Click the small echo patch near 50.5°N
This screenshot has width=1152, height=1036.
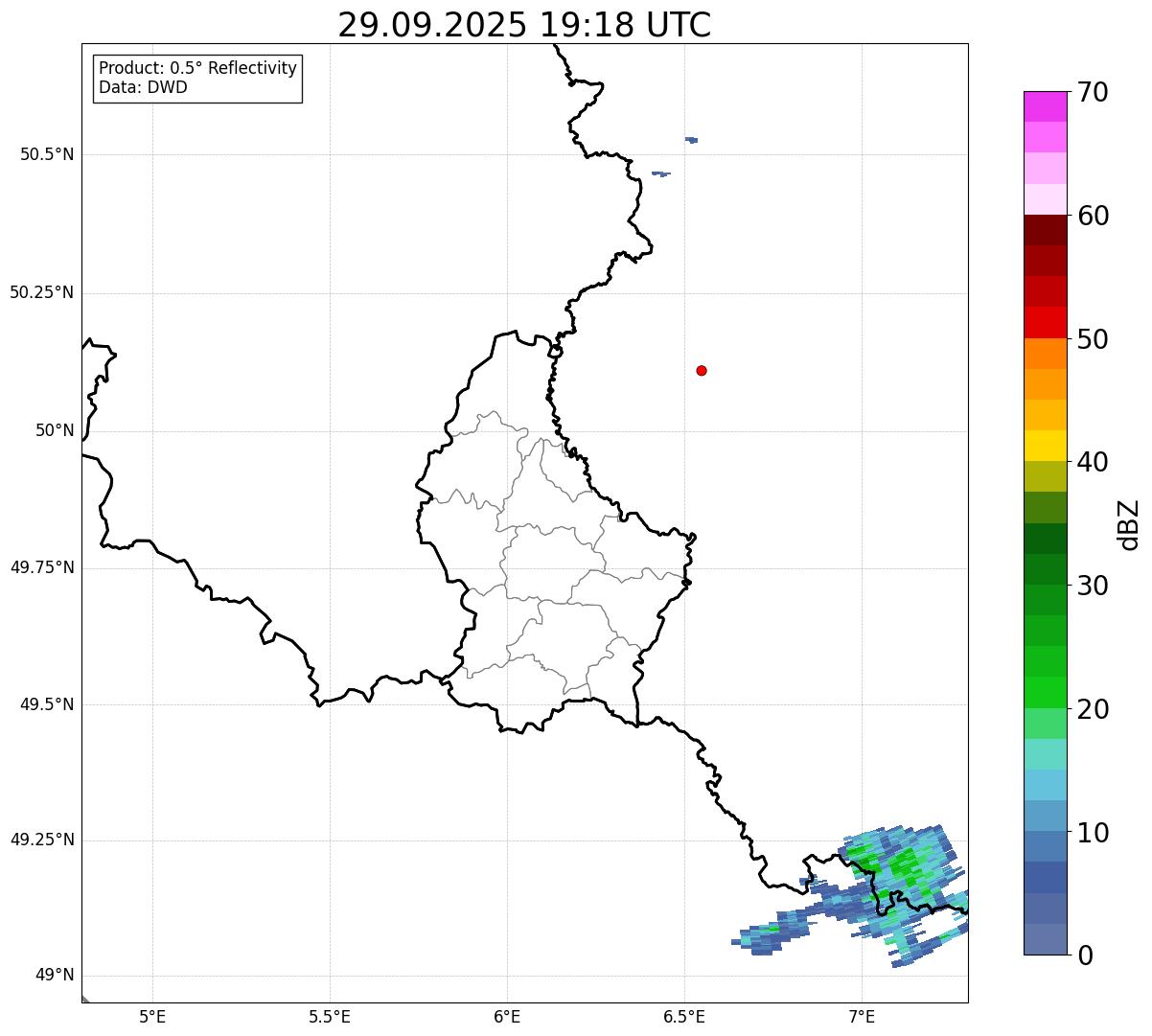pyautogui.click(x=691, y=140)
